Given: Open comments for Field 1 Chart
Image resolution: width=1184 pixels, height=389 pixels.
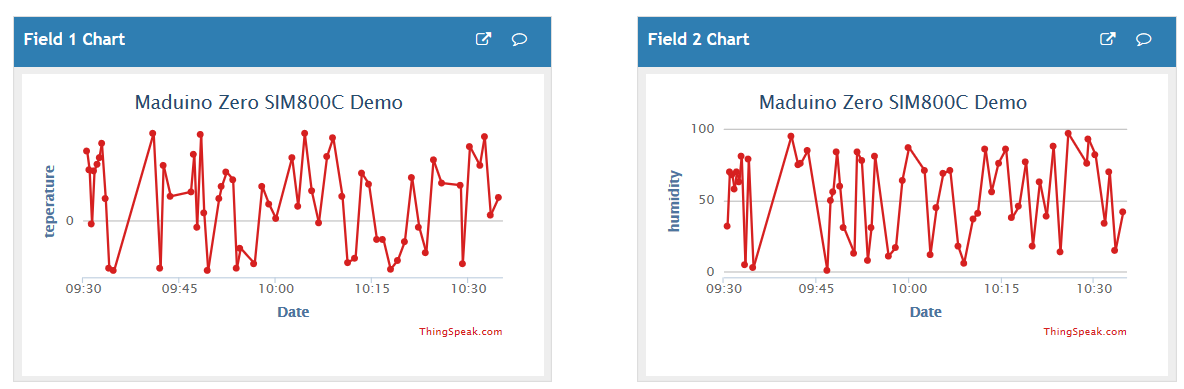Looking at the screenshot, I should tap(520, 39).
